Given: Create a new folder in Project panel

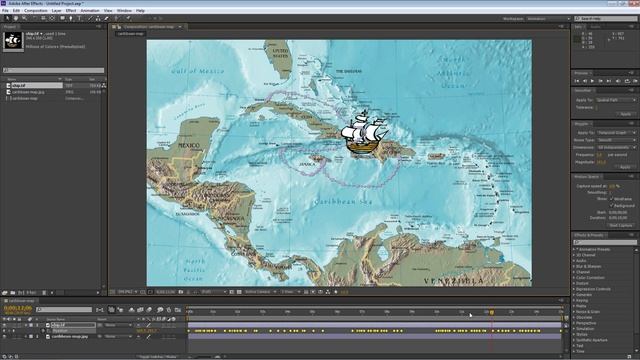Looking at the screenshot, I should point(13,293).
